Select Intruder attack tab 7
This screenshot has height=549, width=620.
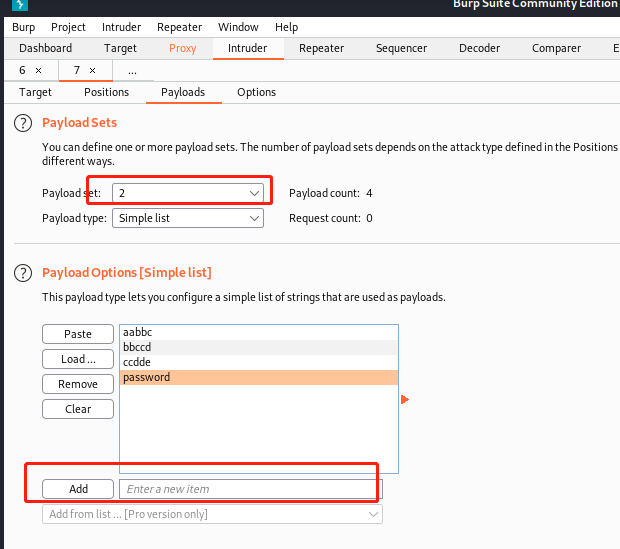point(77,70)
